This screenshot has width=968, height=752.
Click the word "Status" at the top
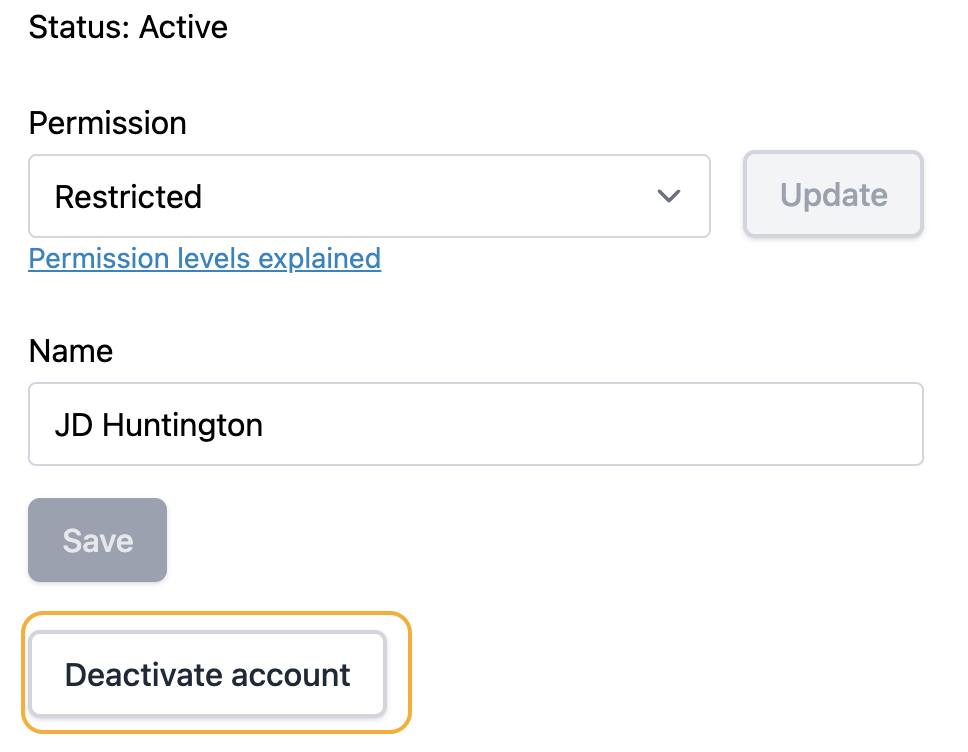[75, 27]
